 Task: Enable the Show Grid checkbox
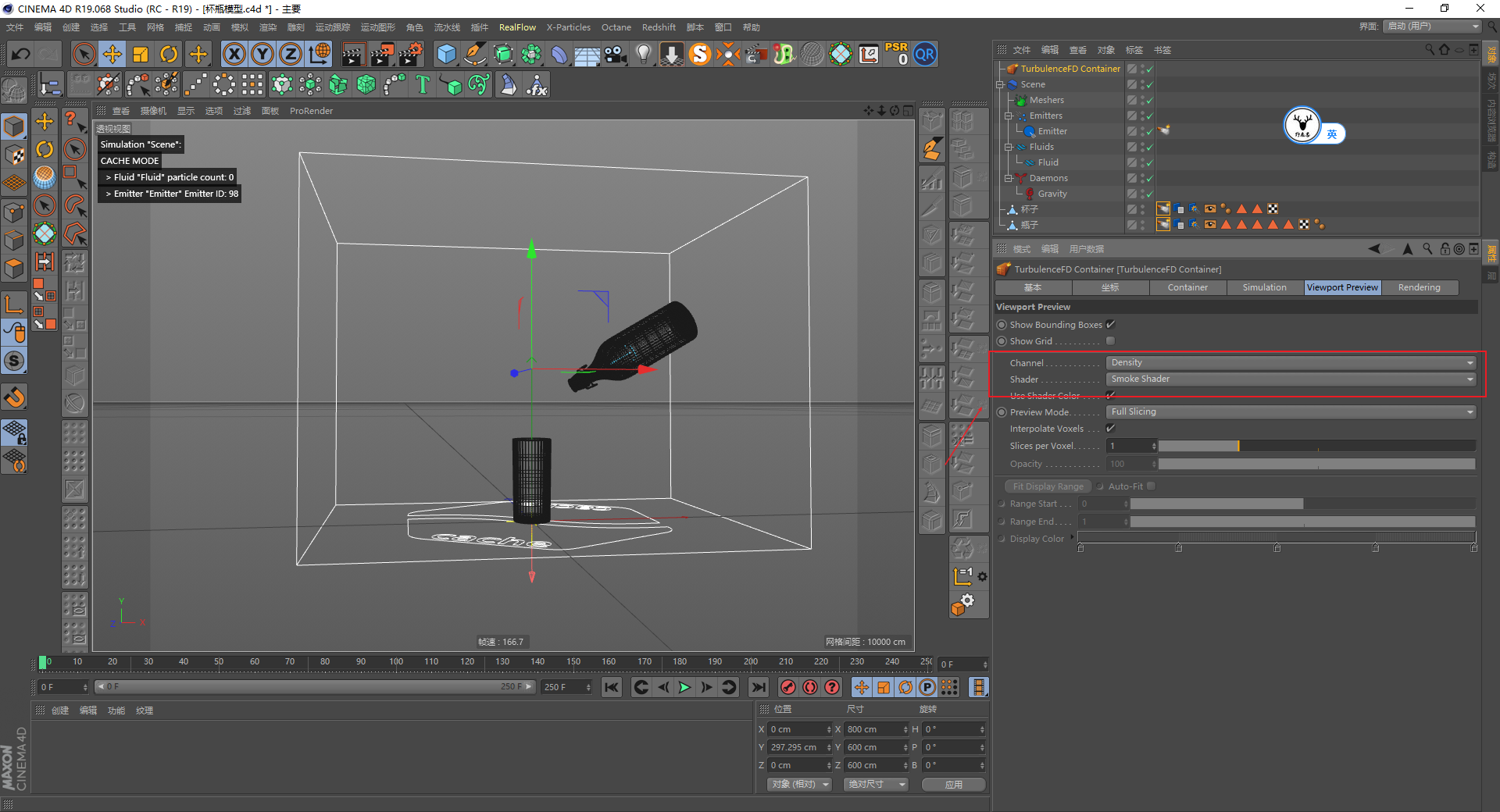click(1110, 341)
